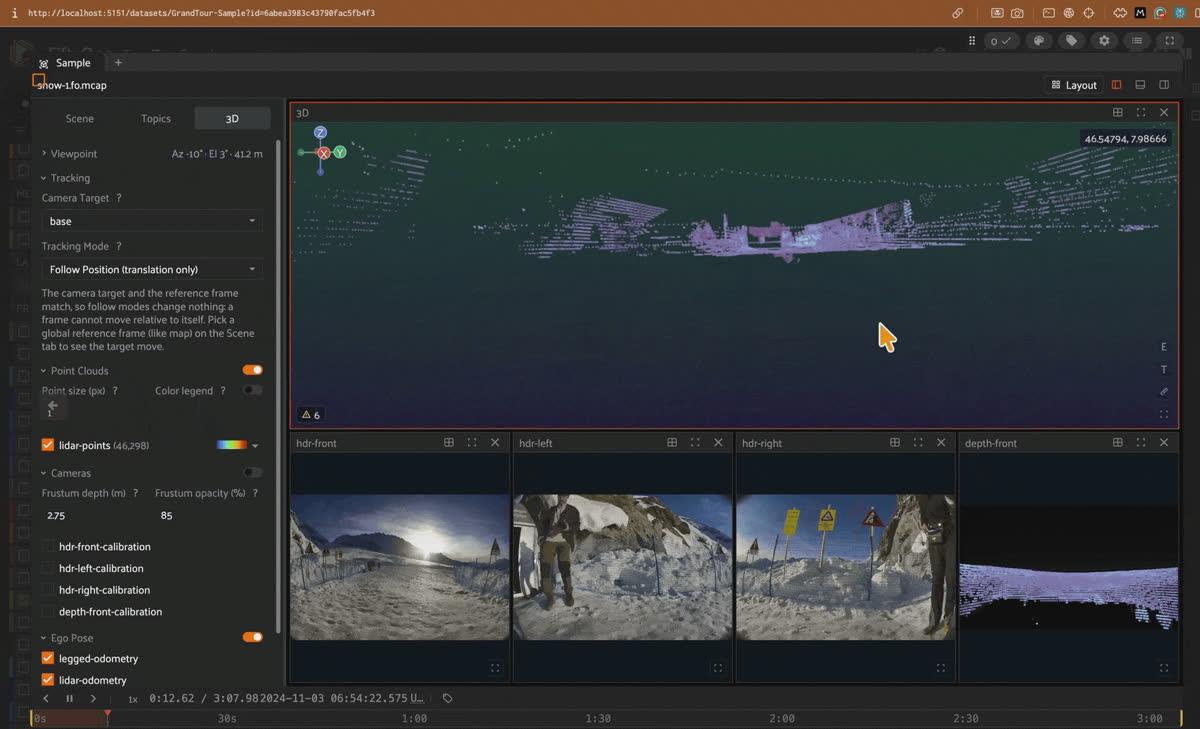The image size is (1200, 729).
Task: Check hdr-front-calibration checkbox
Action: 49,547
